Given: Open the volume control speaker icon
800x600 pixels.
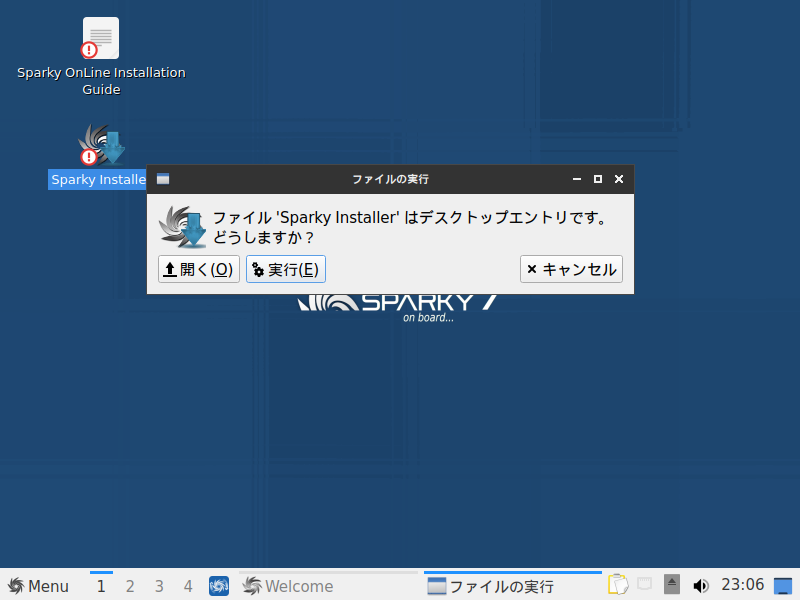Looking at the screenshot, I should pos(701,586).
